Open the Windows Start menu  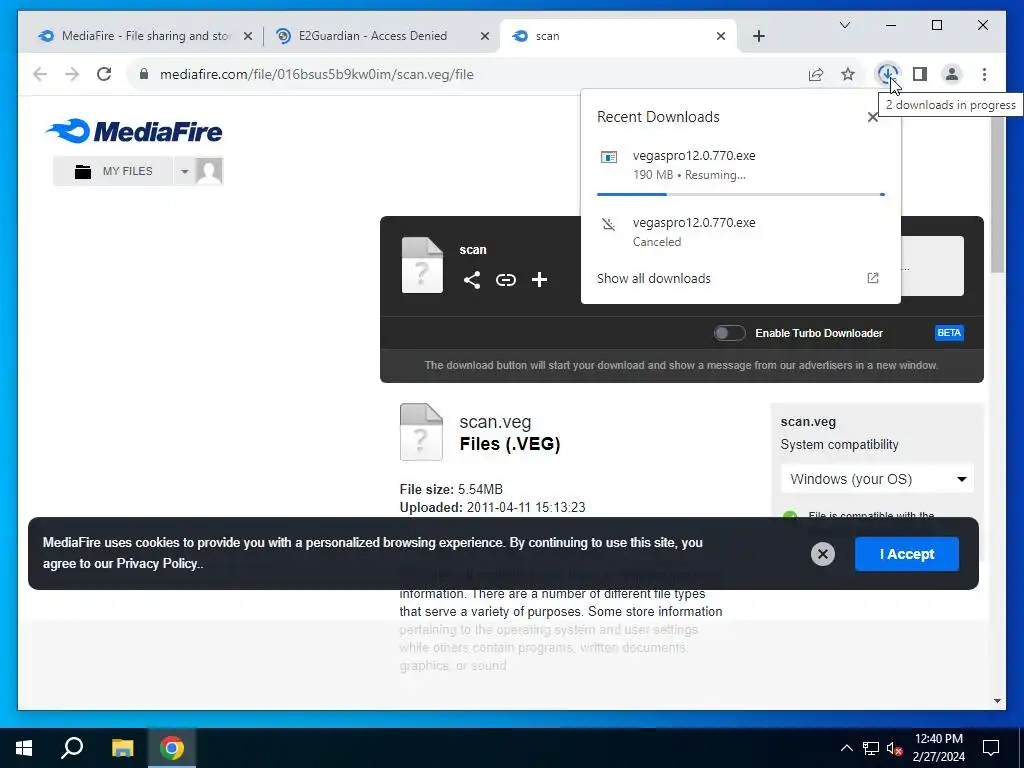[x=24, y=748]
